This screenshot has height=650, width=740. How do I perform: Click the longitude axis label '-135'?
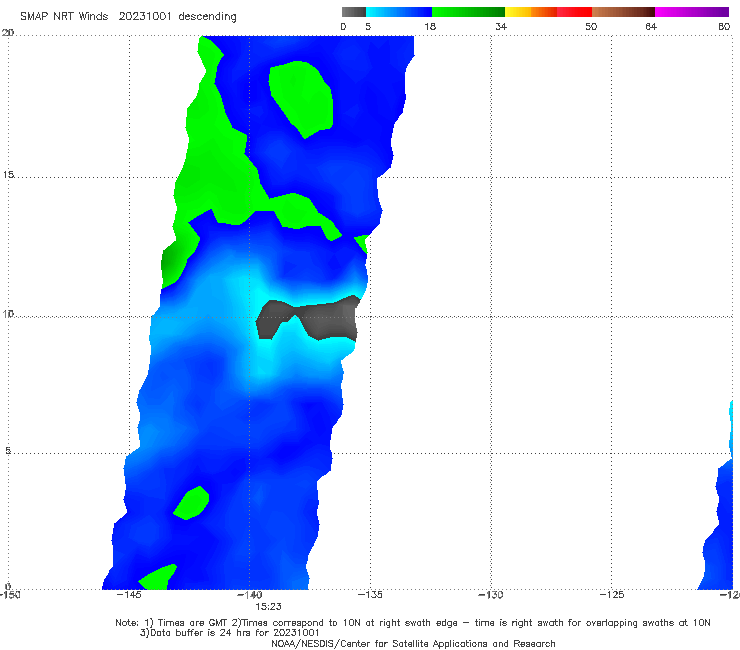(370, 595)
